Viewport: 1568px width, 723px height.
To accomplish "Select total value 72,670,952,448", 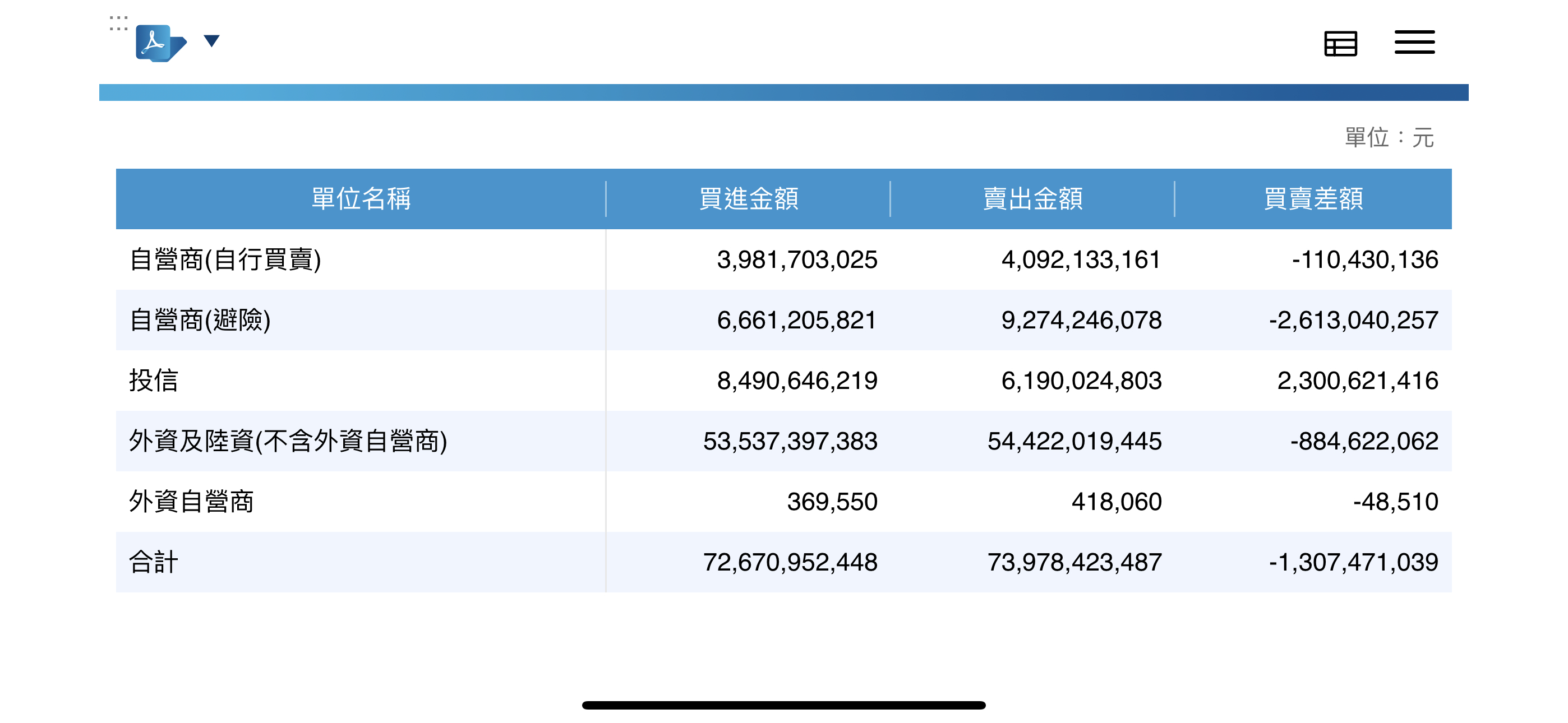I will pyautogui.click(x=790, y=562).
